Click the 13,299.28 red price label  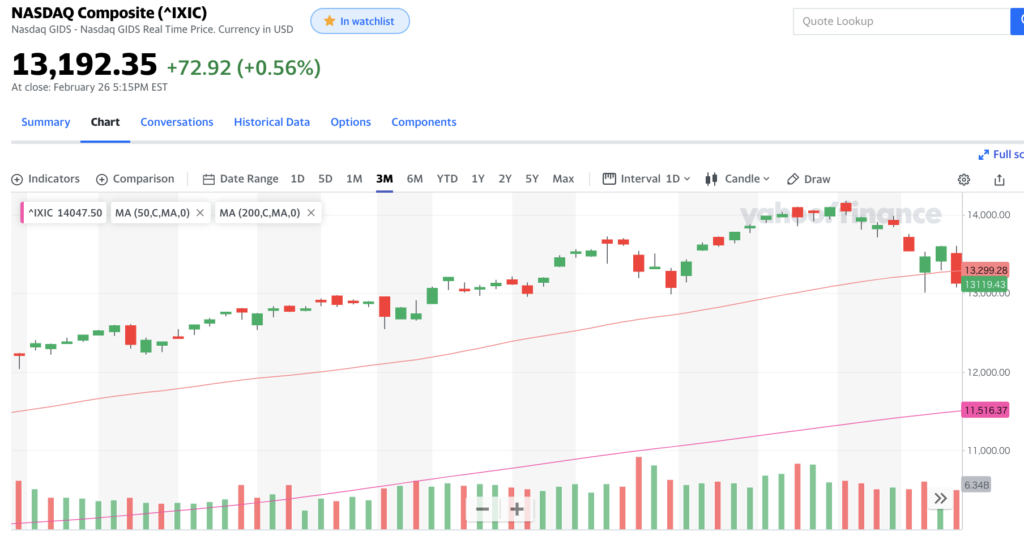coord(985,270)
